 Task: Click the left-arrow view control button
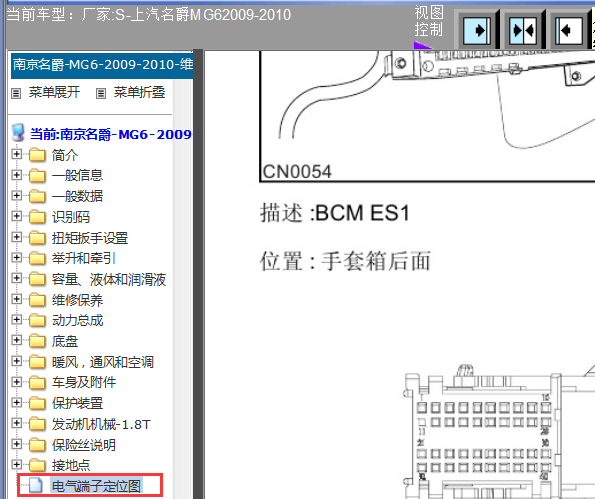568,30
